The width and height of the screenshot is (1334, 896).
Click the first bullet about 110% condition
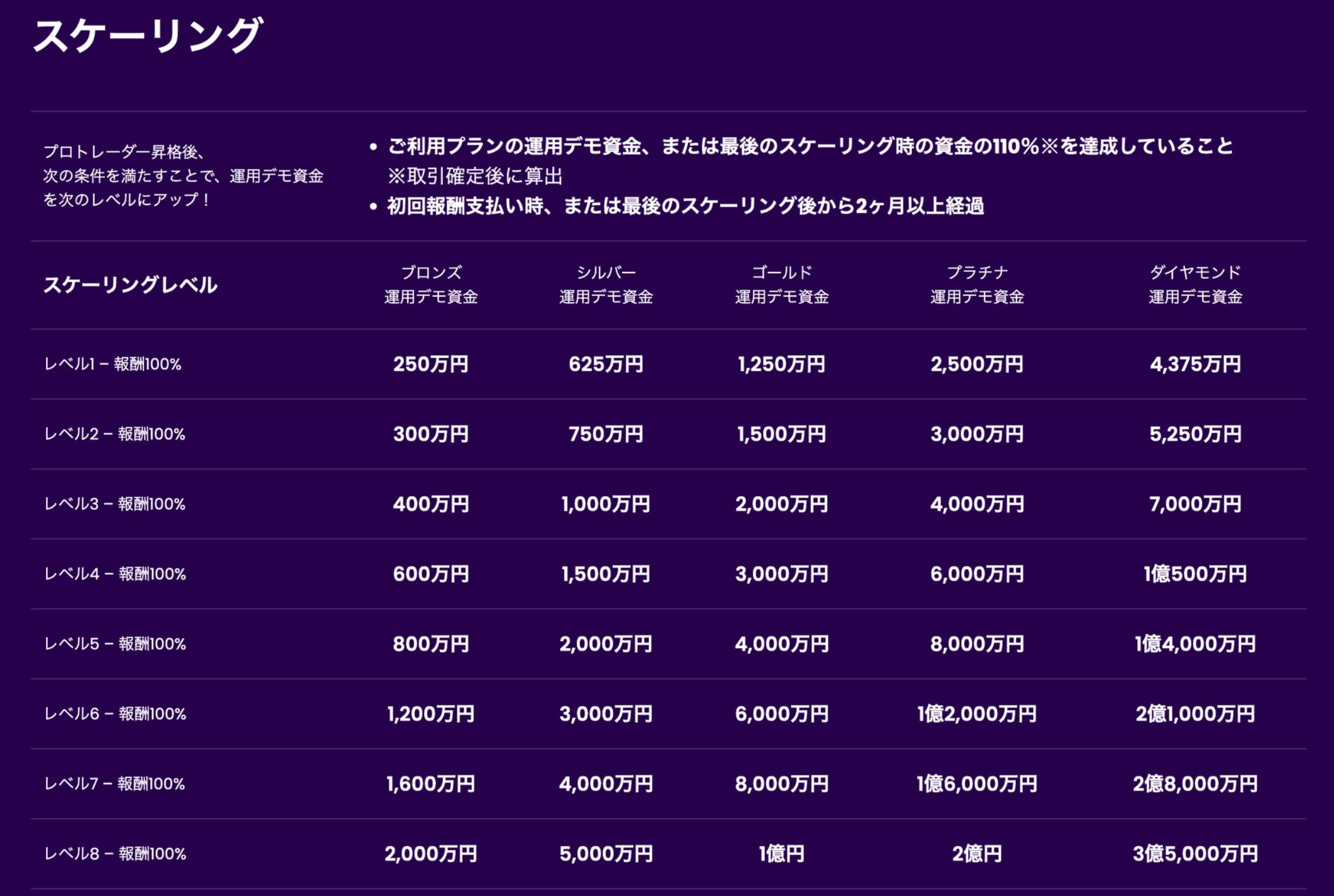click(x=810, y=146)
